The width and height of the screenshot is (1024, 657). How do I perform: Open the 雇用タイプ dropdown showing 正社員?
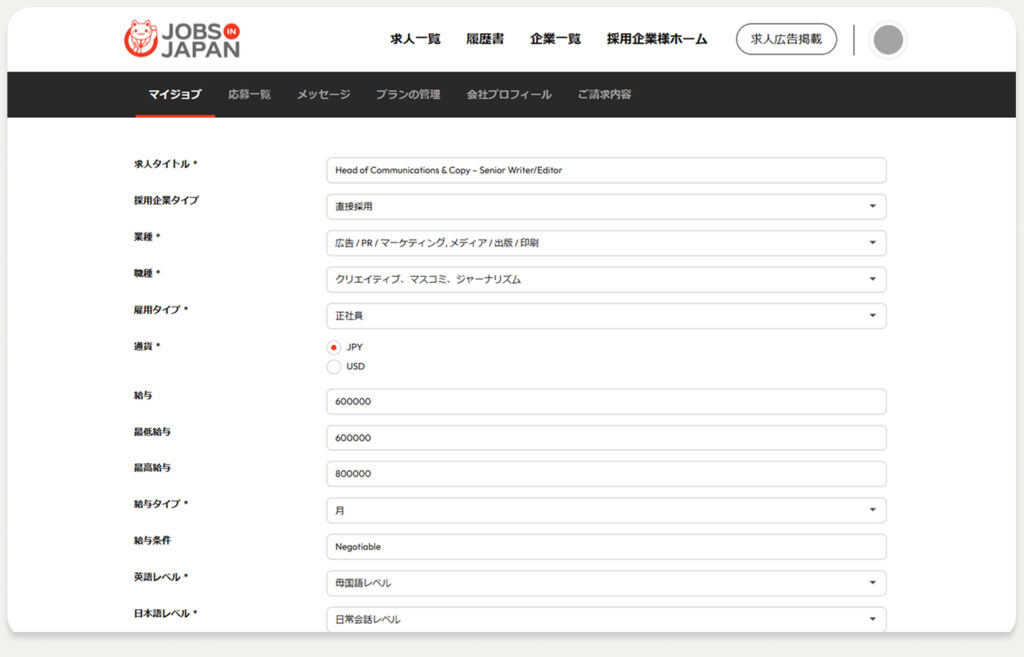pos(606,316)
